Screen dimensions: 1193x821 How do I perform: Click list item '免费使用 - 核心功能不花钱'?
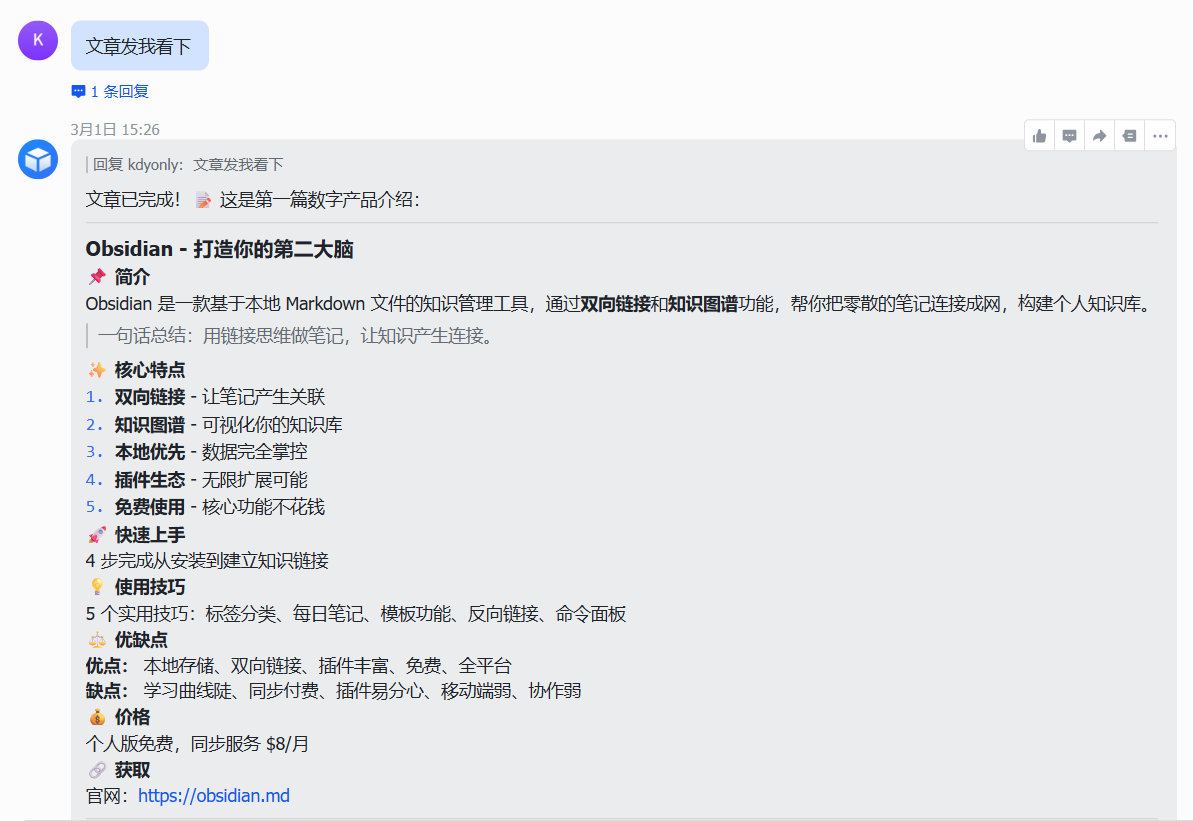tap(220, 508)
